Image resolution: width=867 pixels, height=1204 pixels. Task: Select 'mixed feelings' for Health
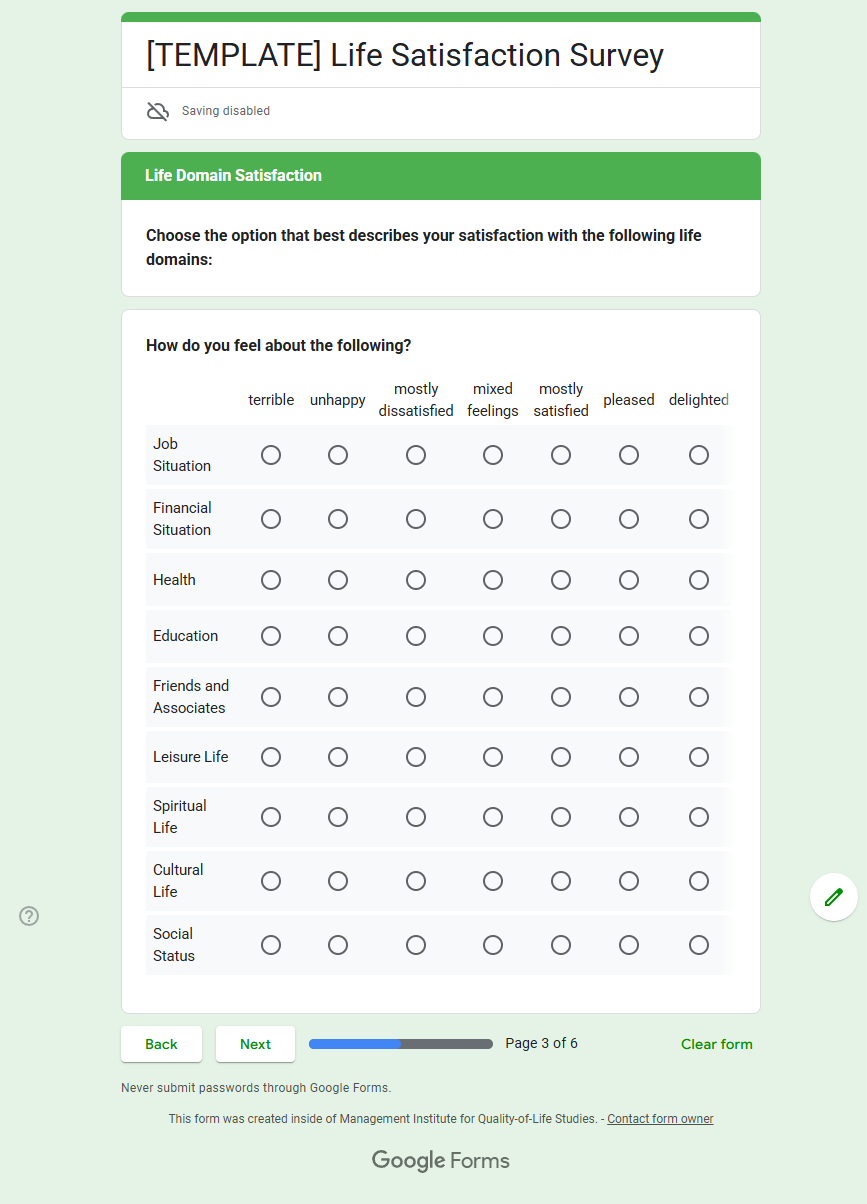click(493, 580)
